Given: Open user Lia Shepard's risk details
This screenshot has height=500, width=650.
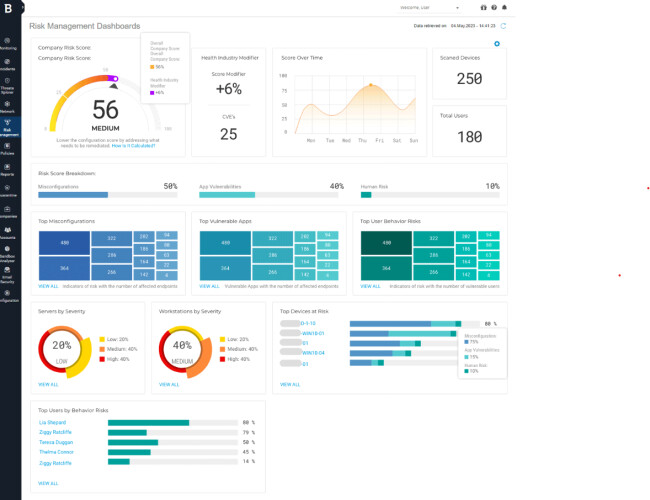Looking at the screenshot, I should point(52,423).
